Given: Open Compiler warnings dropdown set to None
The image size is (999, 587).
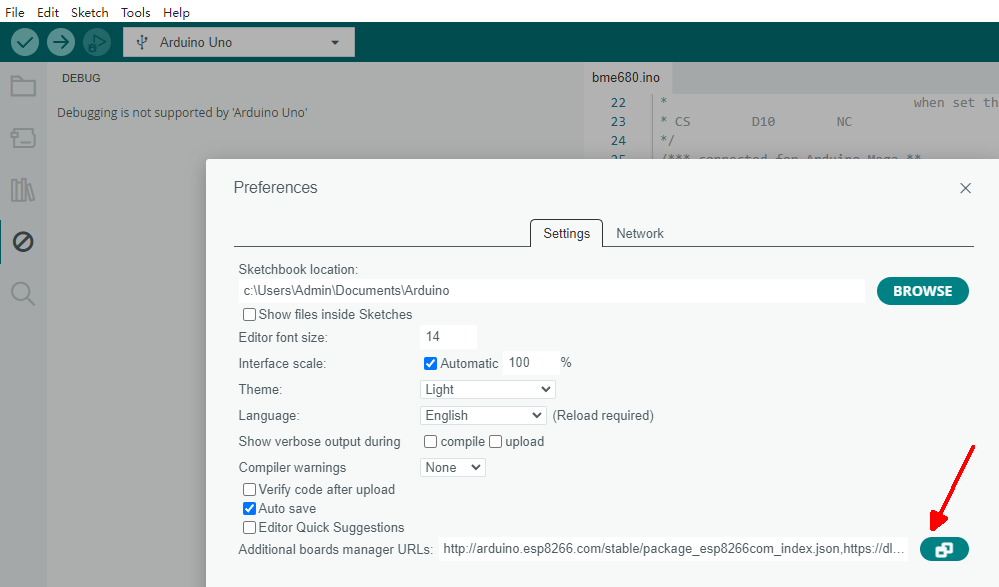Looking at the screenshot, I should pyautogui.click(x=452, y=468).
